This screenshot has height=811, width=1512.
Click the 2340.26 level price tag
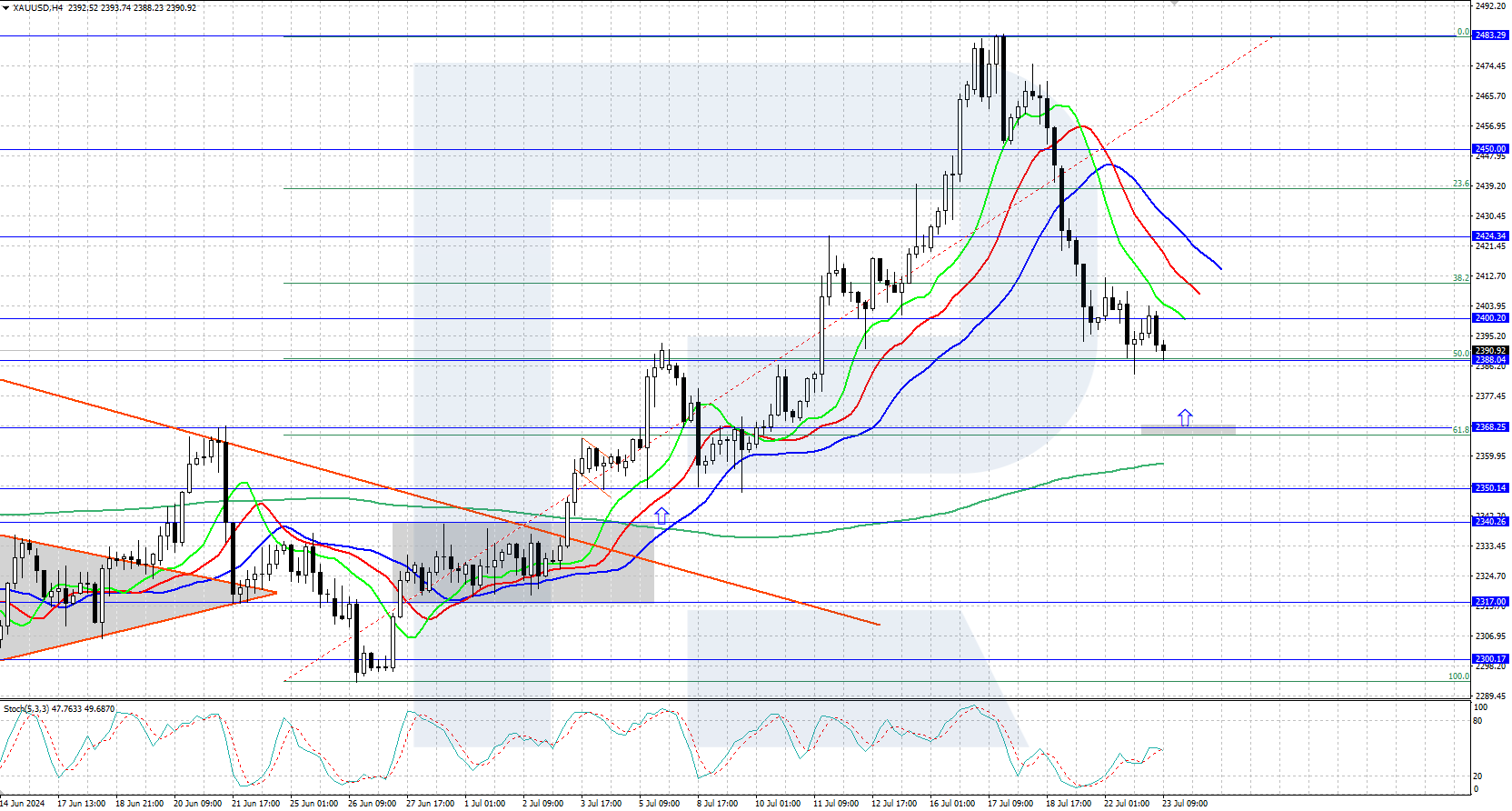click(1490, 522)
